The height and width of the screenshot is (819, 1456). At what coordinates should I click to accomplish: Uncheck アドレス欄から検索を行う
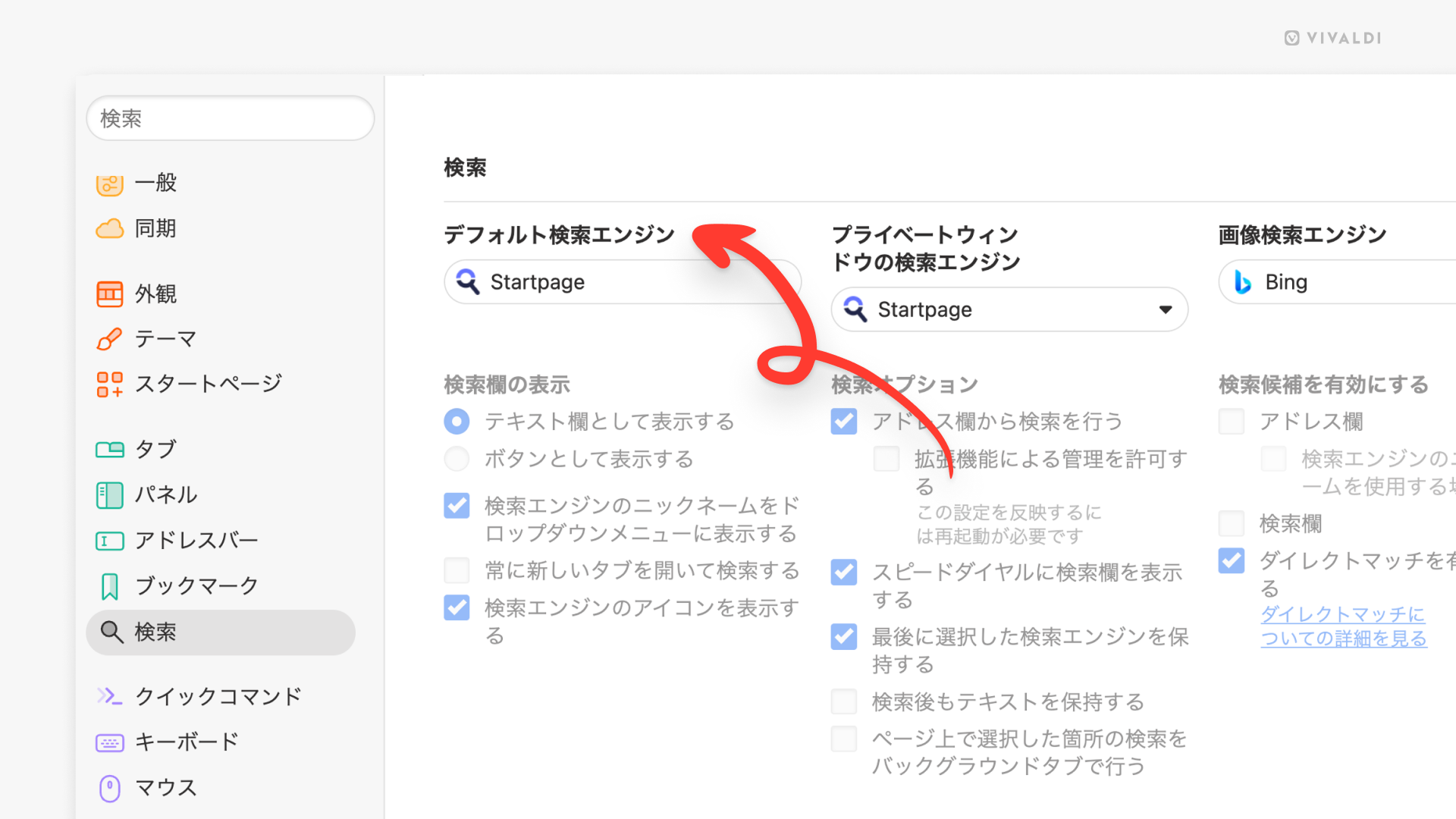[x=844, y=421]
